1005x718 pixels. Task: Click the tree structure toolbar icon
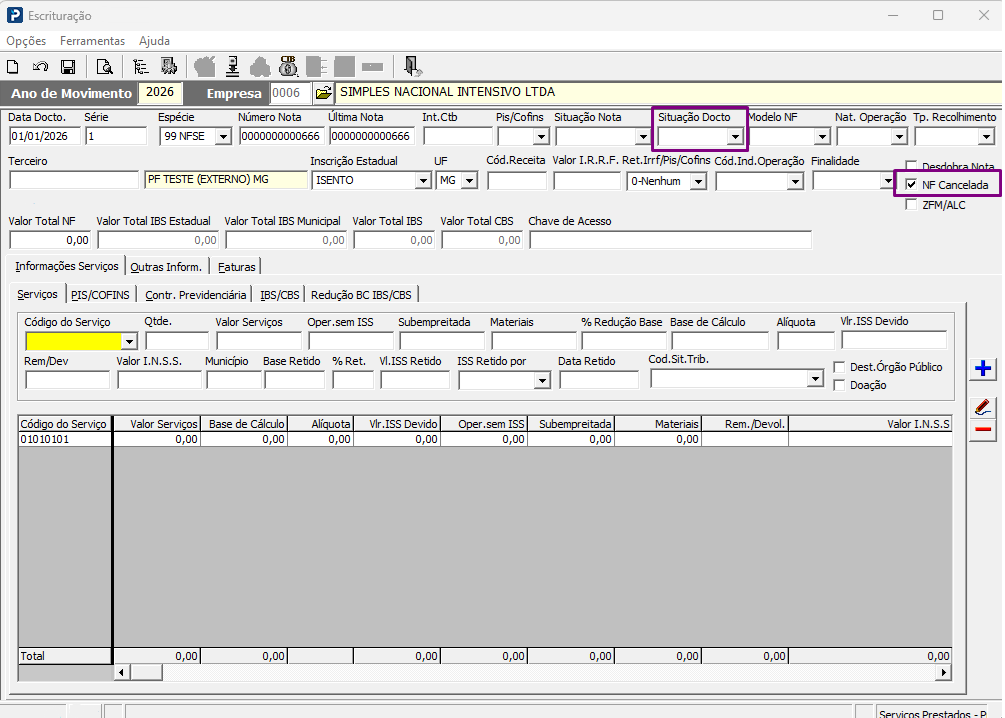click(140, 67)
